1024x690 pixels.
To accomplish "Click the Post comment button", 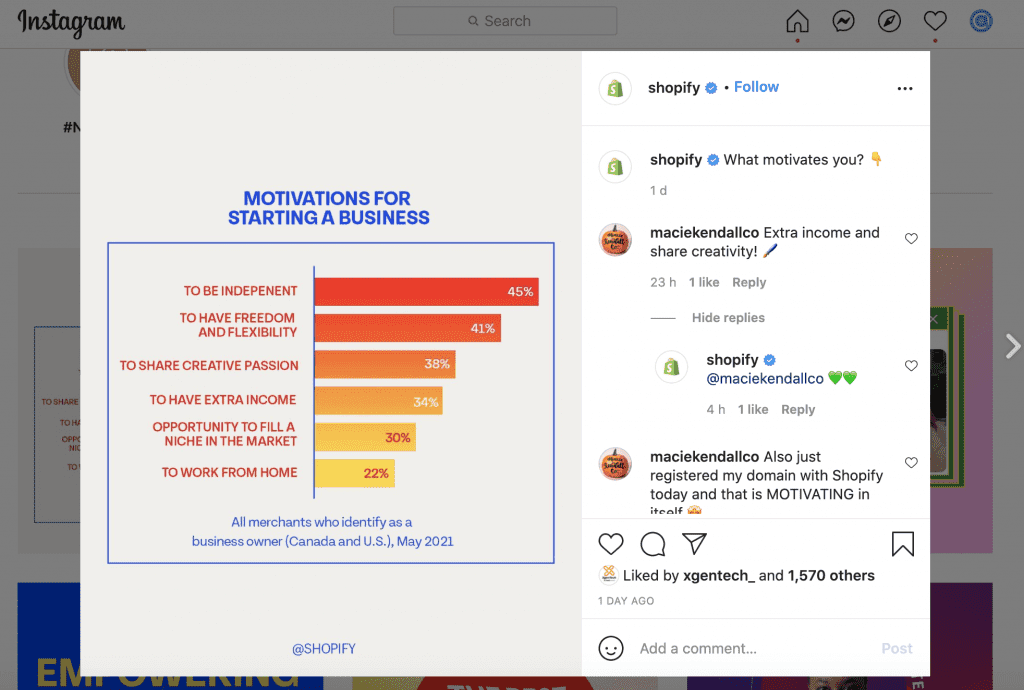I will pos(897,648).
